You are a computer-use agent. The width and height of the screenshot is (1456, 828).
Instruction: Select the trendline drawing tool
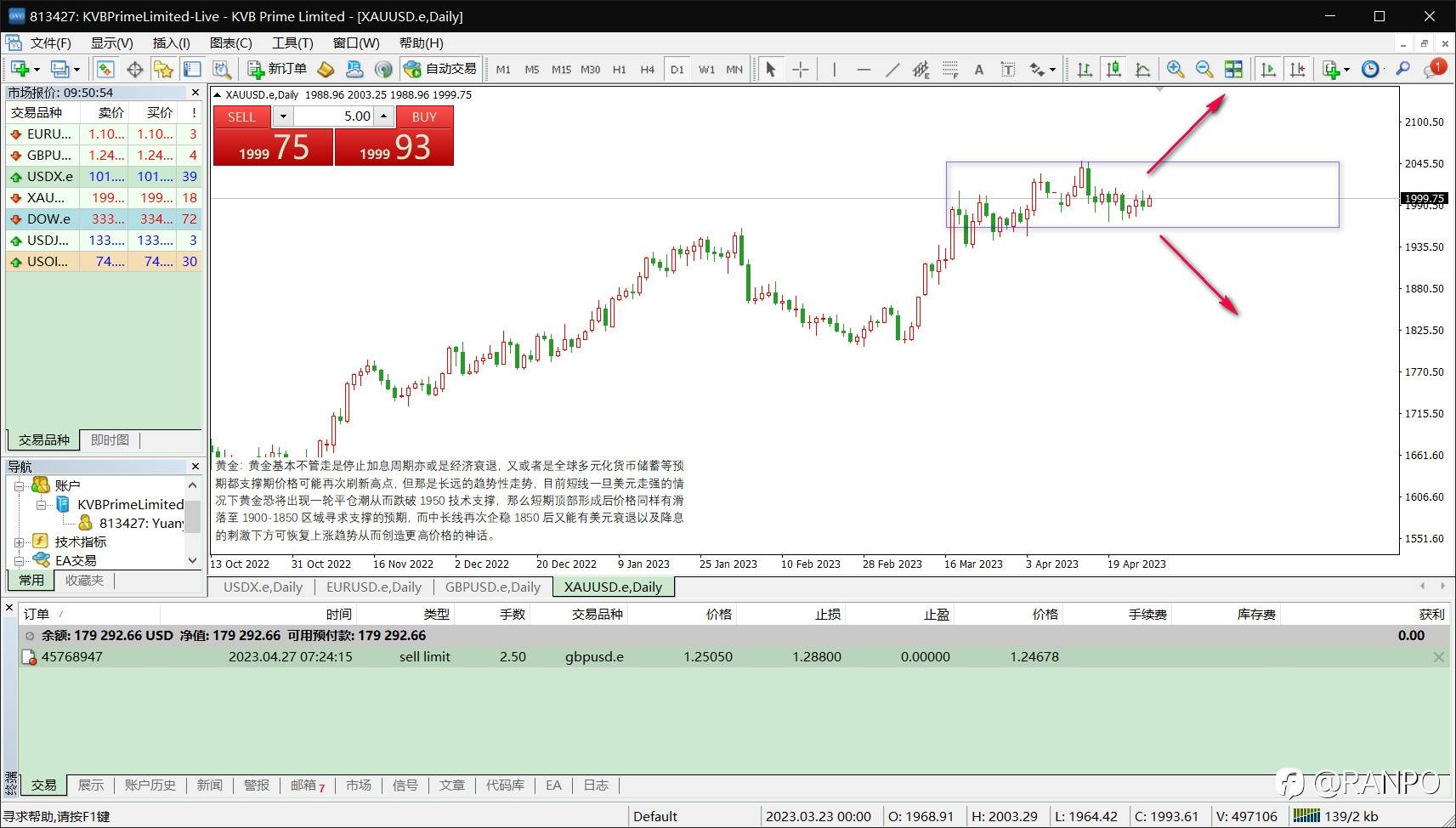point(892,70)
